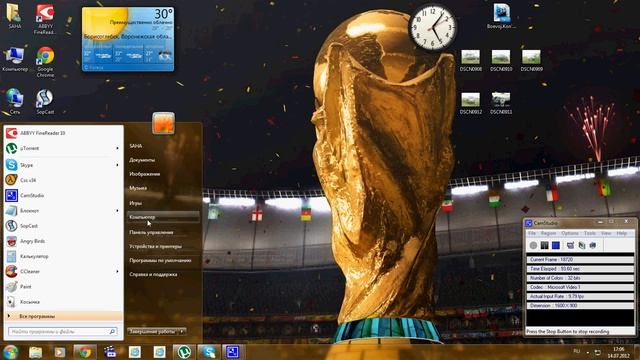Open Компьютер from the Start menu right pane
Viewport: 640px width, 360px height.
[163, 217]
